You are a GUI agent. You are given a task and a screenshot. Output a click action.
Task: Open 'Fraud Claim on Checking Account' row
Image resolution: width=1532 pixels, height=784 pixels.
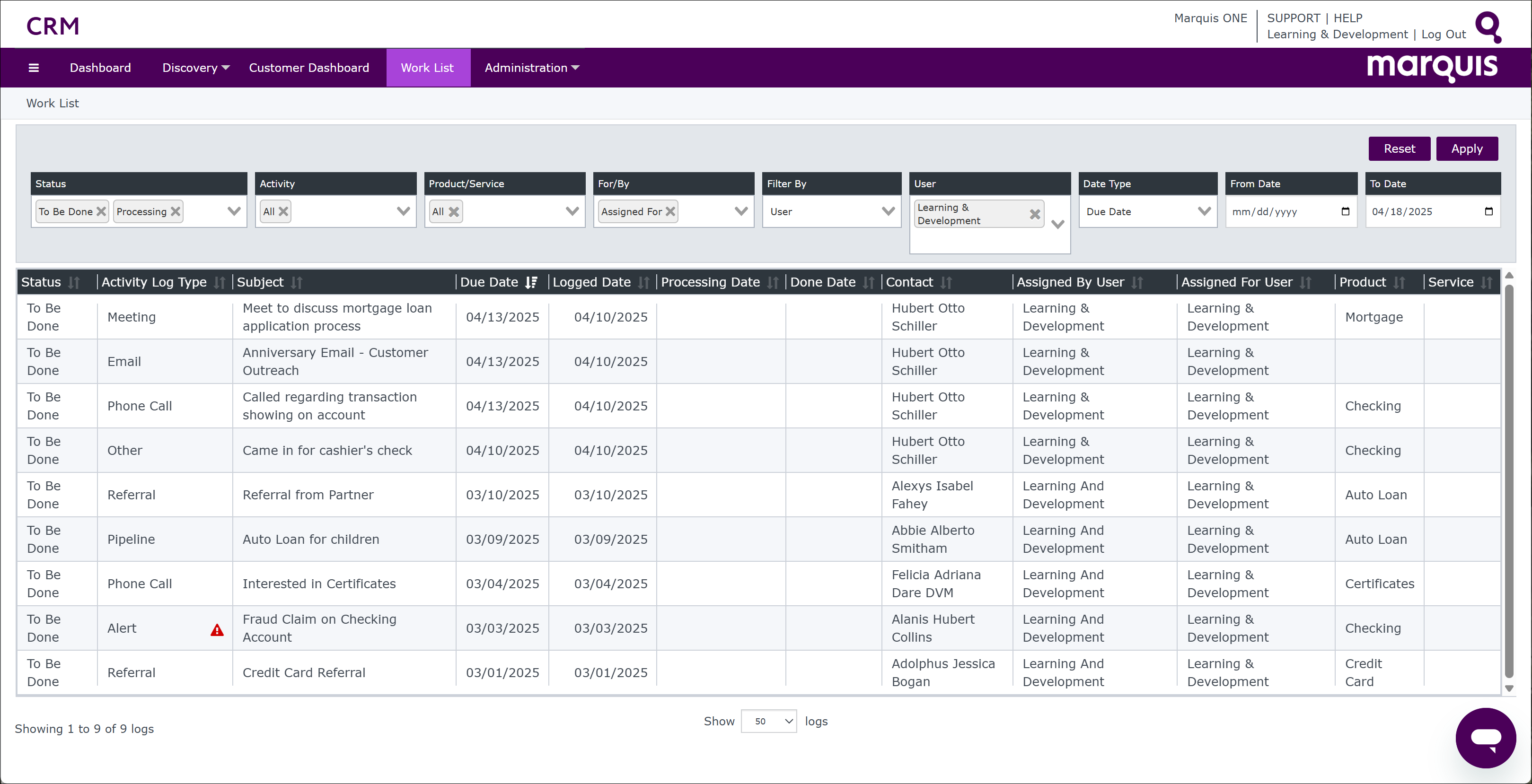tap(758, 628)
